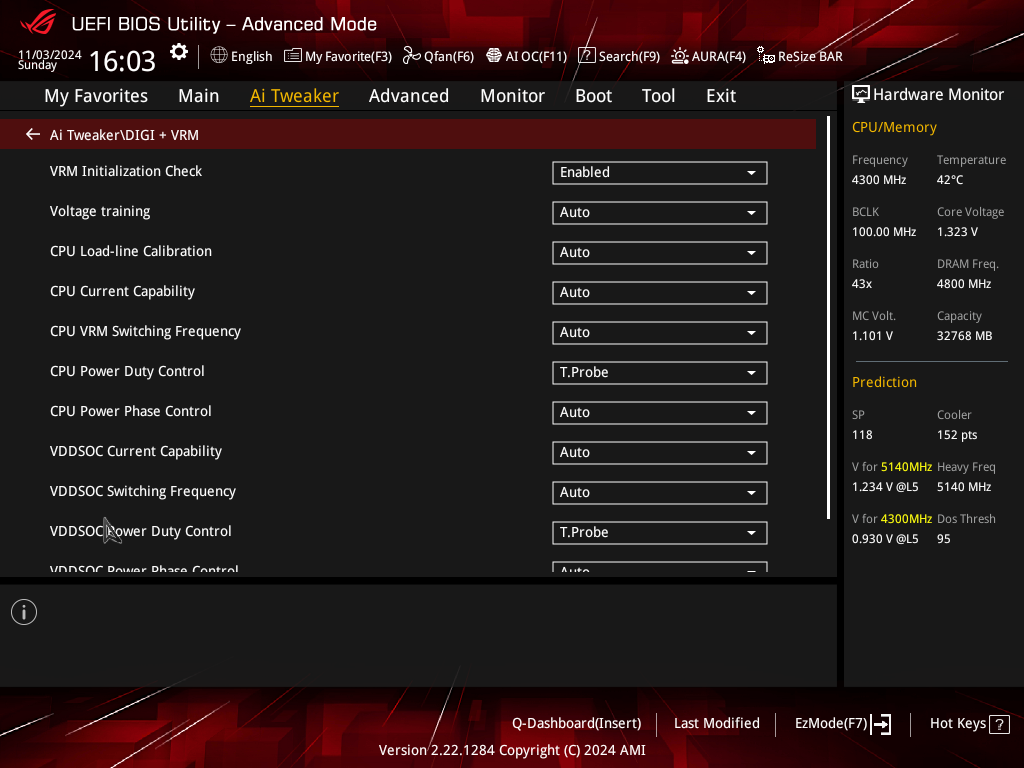Expand CPU VRM Switching Frequency dropdown
Image resolution: width=1024 pixels, height=768 pixels.
pos(660,332)
